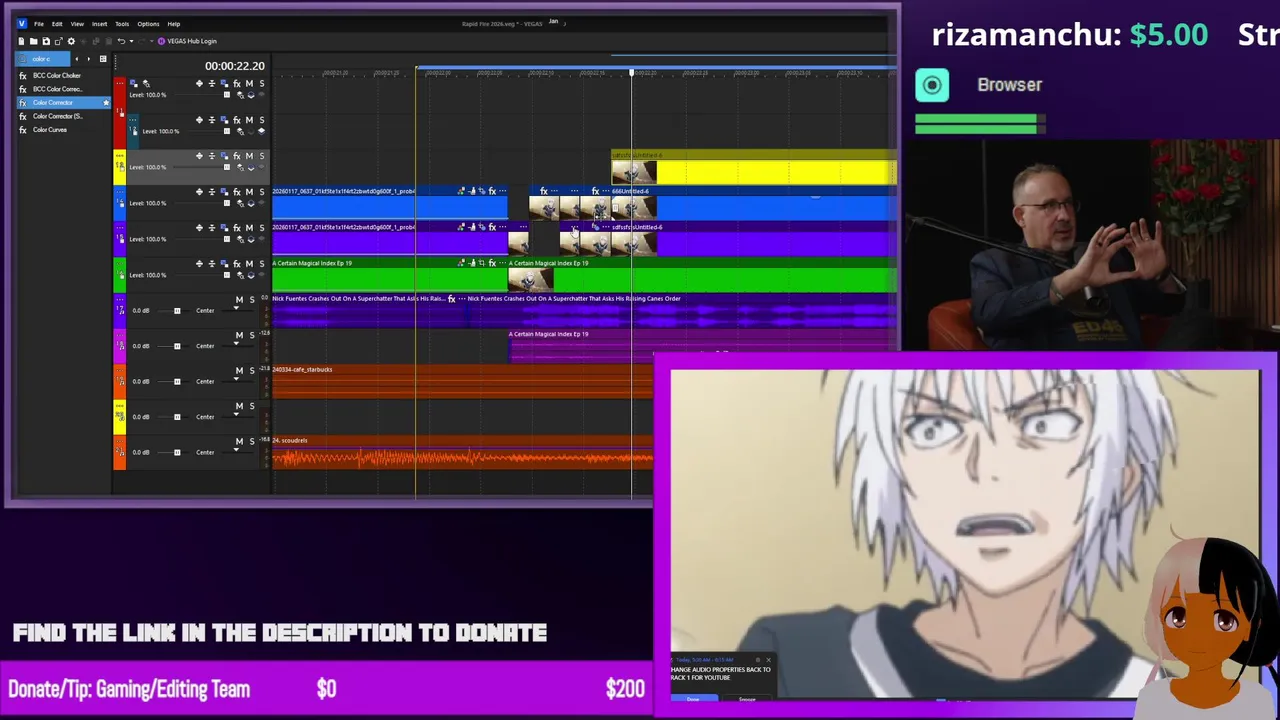1280x720 pixels.
Task: Open the Edit menu
Action: pos(57,24)
